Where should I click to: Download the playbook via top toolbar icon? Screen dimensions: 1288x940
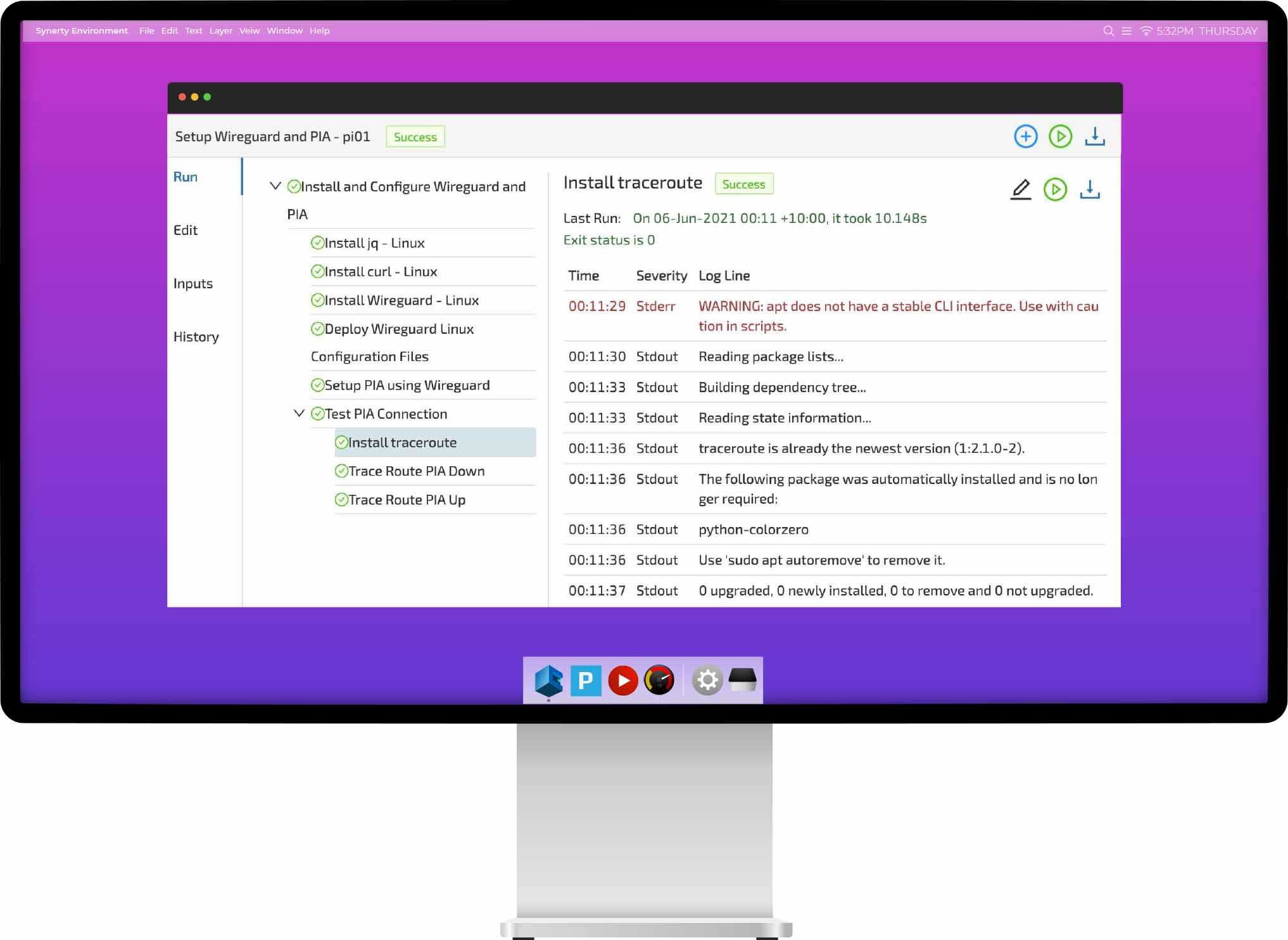pyautogui.click(x=1095, y=136)
